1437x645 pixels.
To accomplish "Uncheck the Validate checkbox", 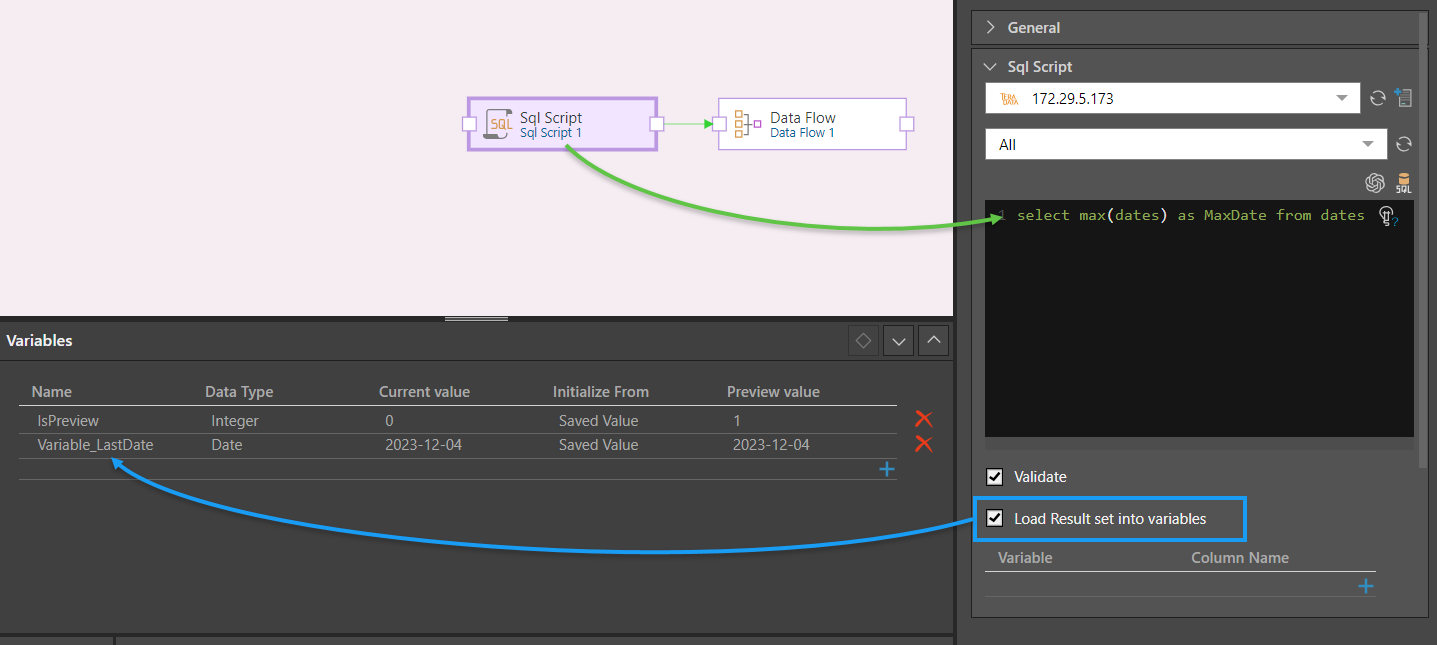I will pos(995,477).
